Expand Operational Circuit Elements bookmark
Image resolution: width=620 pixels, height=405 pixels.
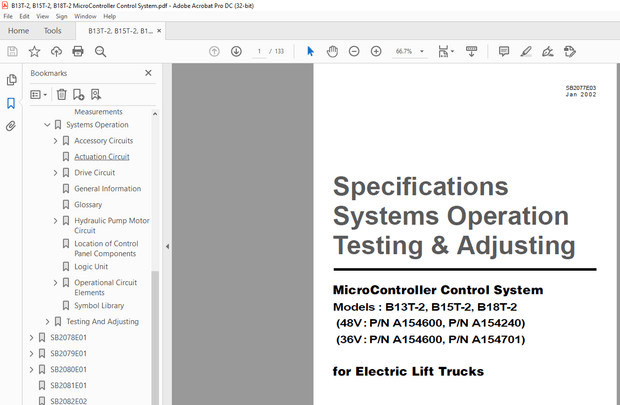(x=55, y=283)
